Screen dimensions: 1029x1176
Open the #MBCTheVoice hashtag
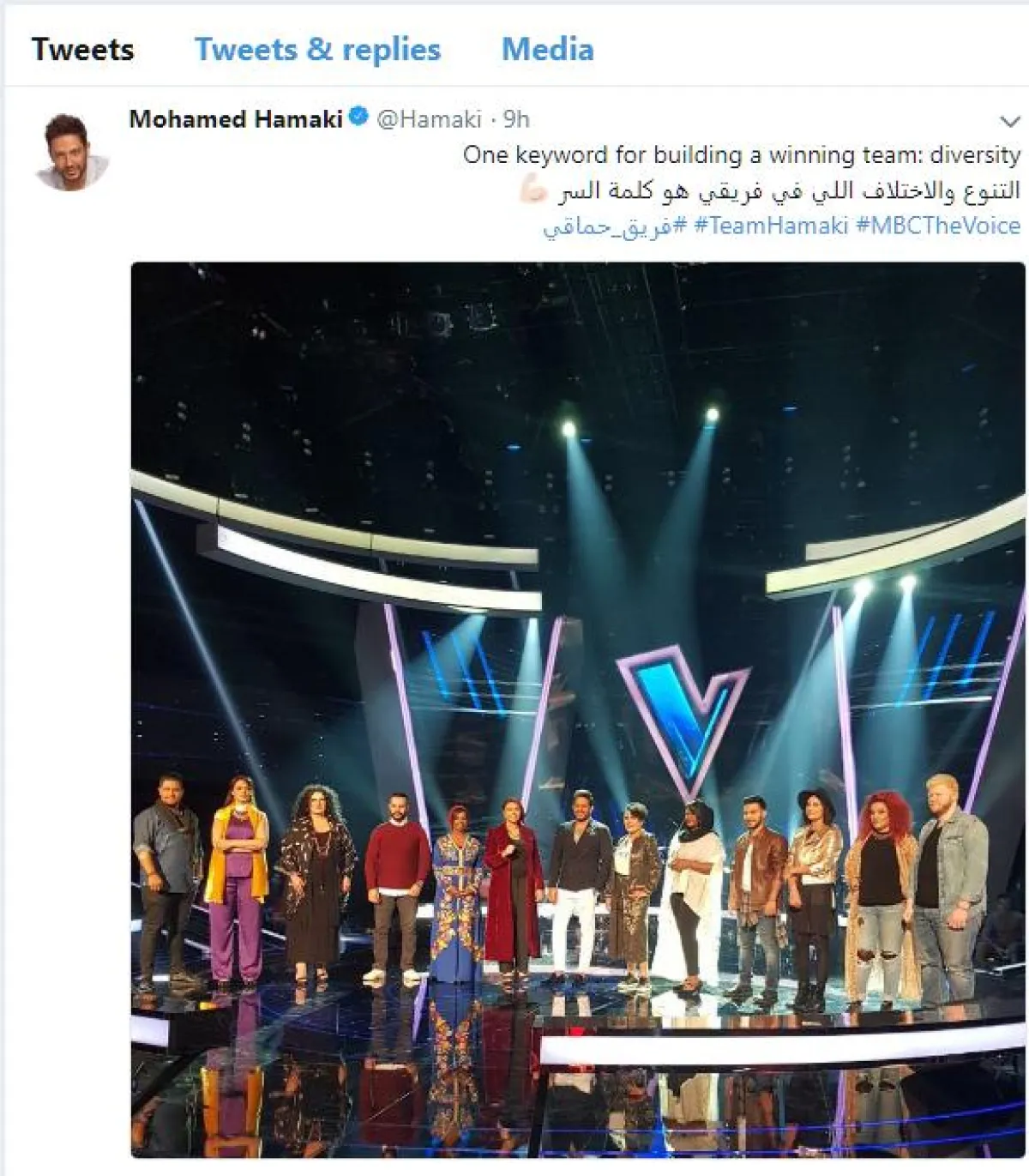pos(938,226)
